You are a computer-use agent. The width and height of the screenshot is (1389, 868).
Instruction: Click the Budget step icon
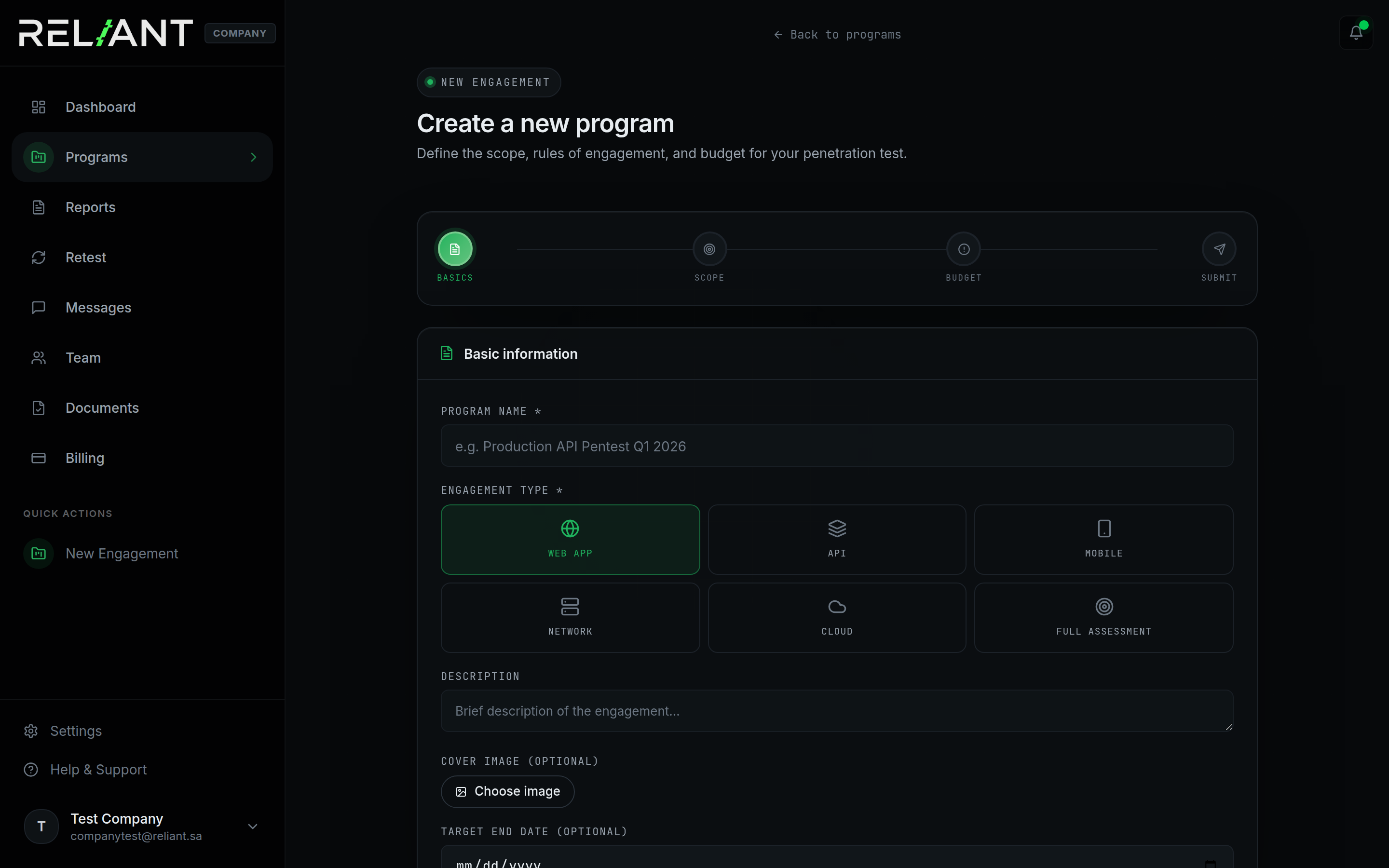point(964,249)
